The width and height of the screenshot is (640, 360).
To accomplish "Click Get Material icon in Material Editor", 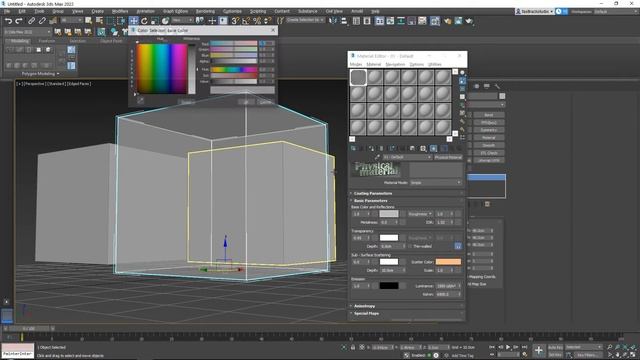I will point(353,149).
